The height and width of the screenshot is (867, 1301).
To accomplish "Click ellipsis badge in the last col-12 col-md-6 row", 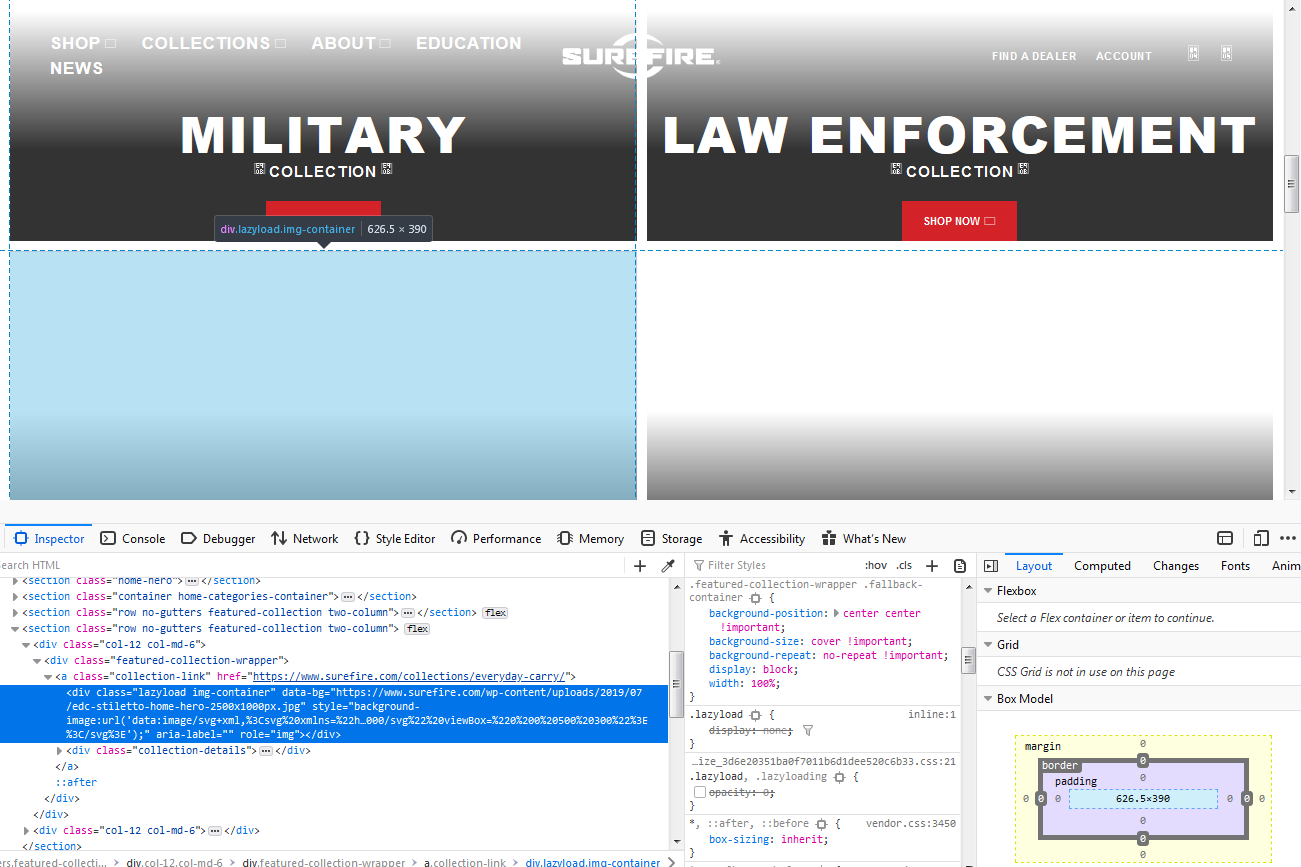I will (x=215, y=831).
